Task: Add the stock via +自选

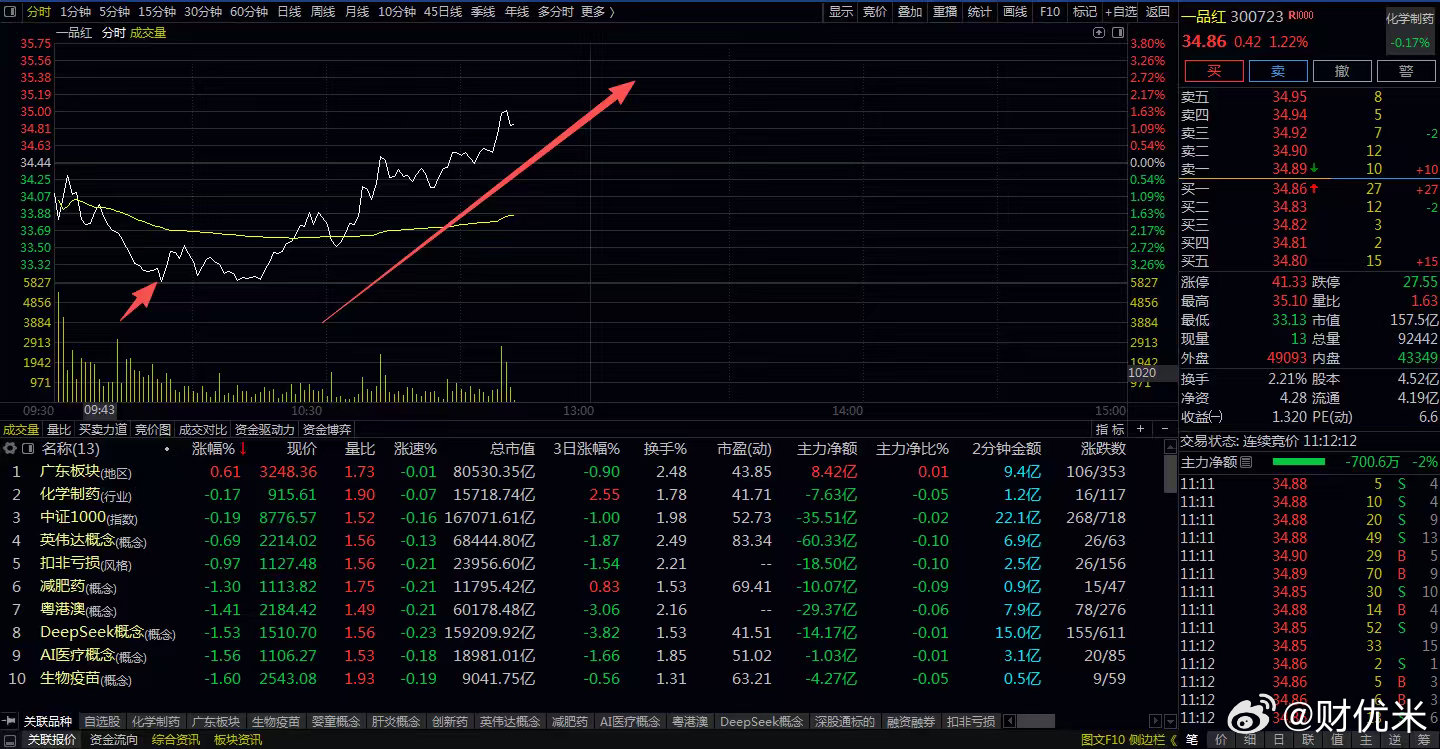Action: tap(1121, 12)
